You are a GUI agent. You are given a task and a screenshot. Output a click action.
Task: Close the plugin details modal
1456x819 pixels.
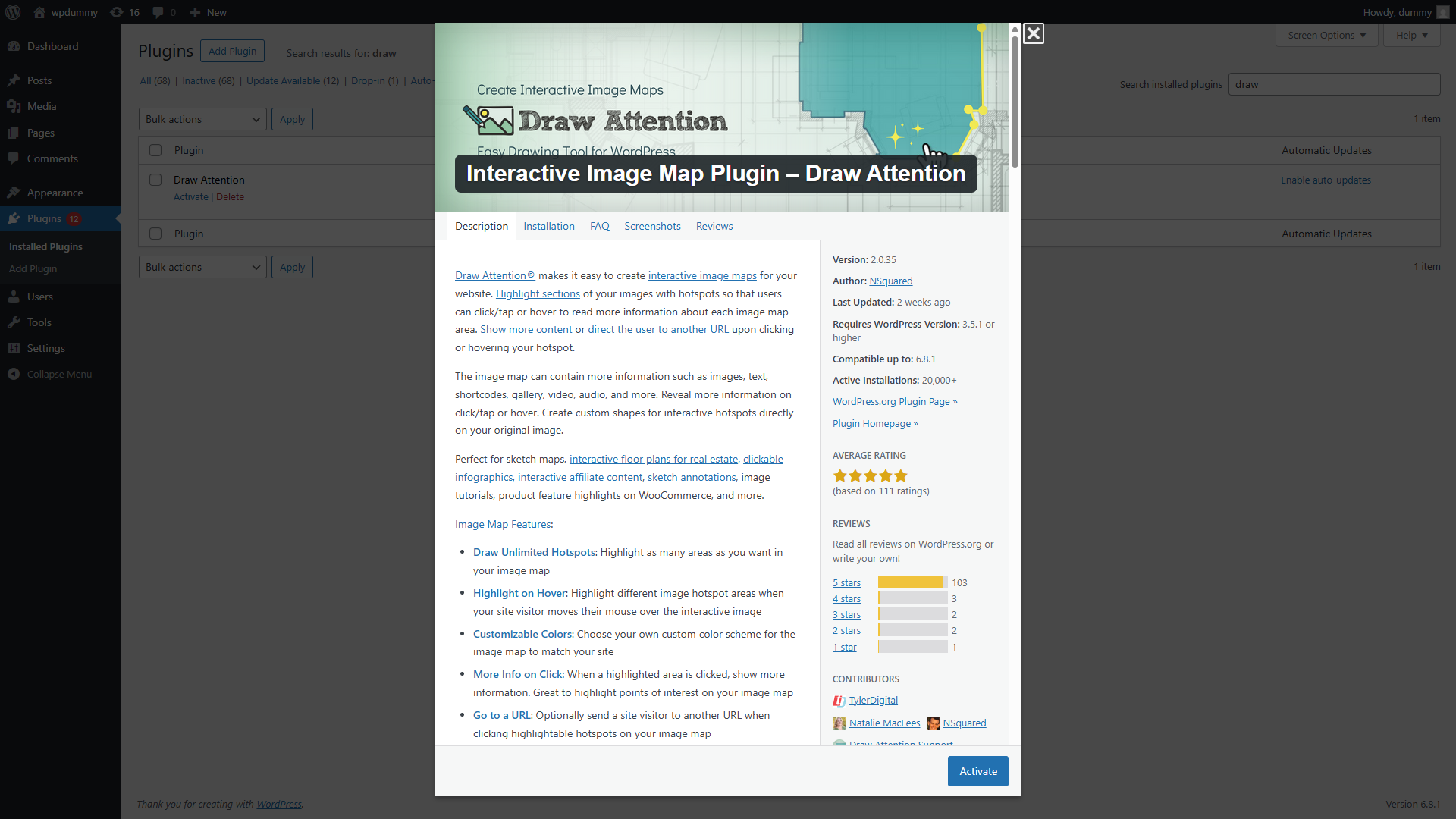pyautogui.click(x=1033, y=33)
